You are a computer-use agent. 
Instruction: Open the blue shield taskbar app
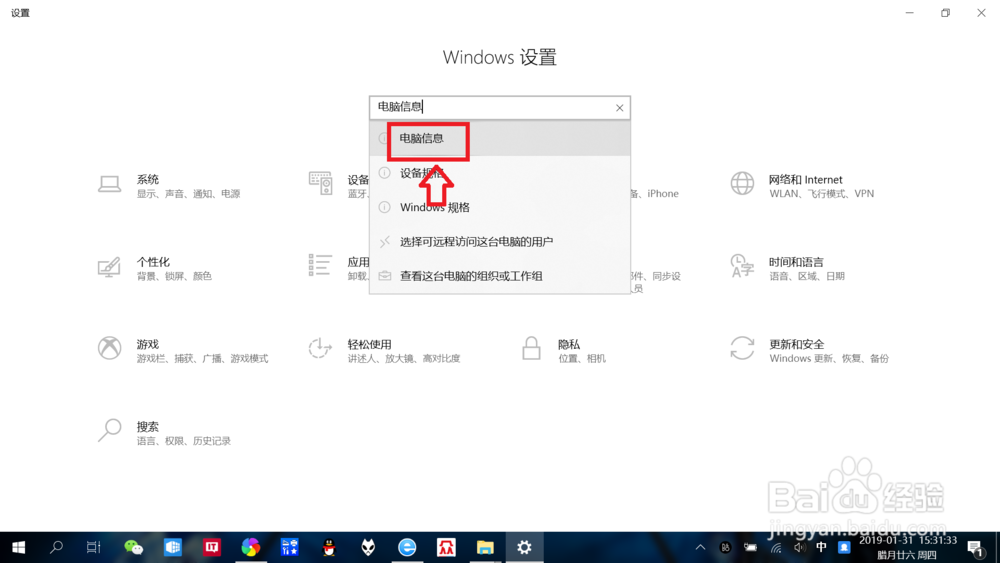(x=172, y=547)
